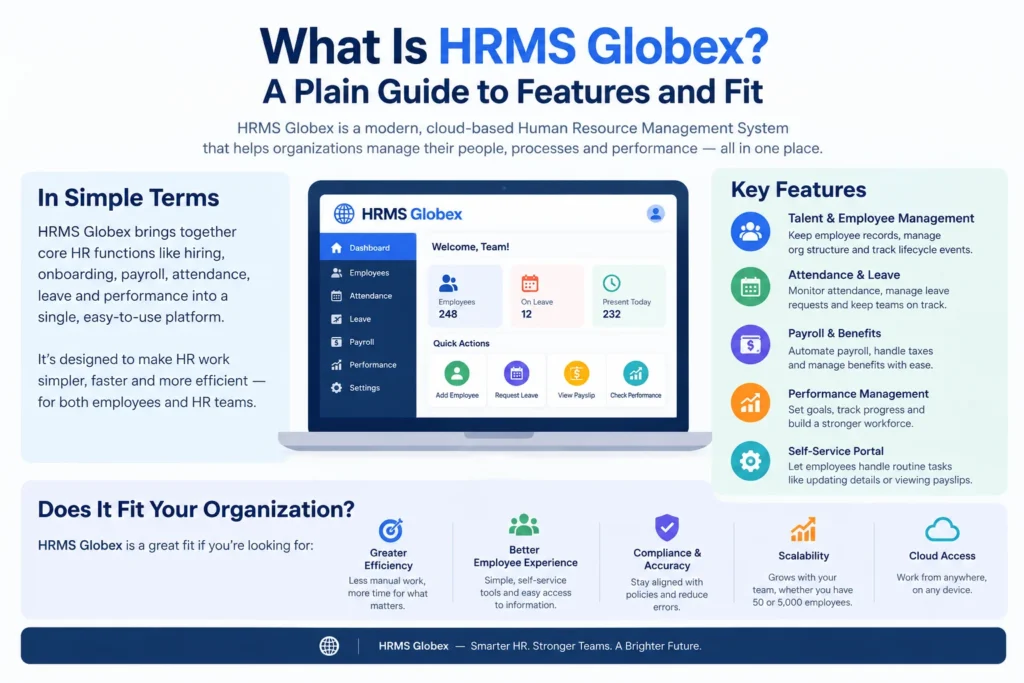This screenshot has width=1024, height=683.
Task: Click the Employees 248 stat card
Action: pyautogui.click(x=465, y=296)
